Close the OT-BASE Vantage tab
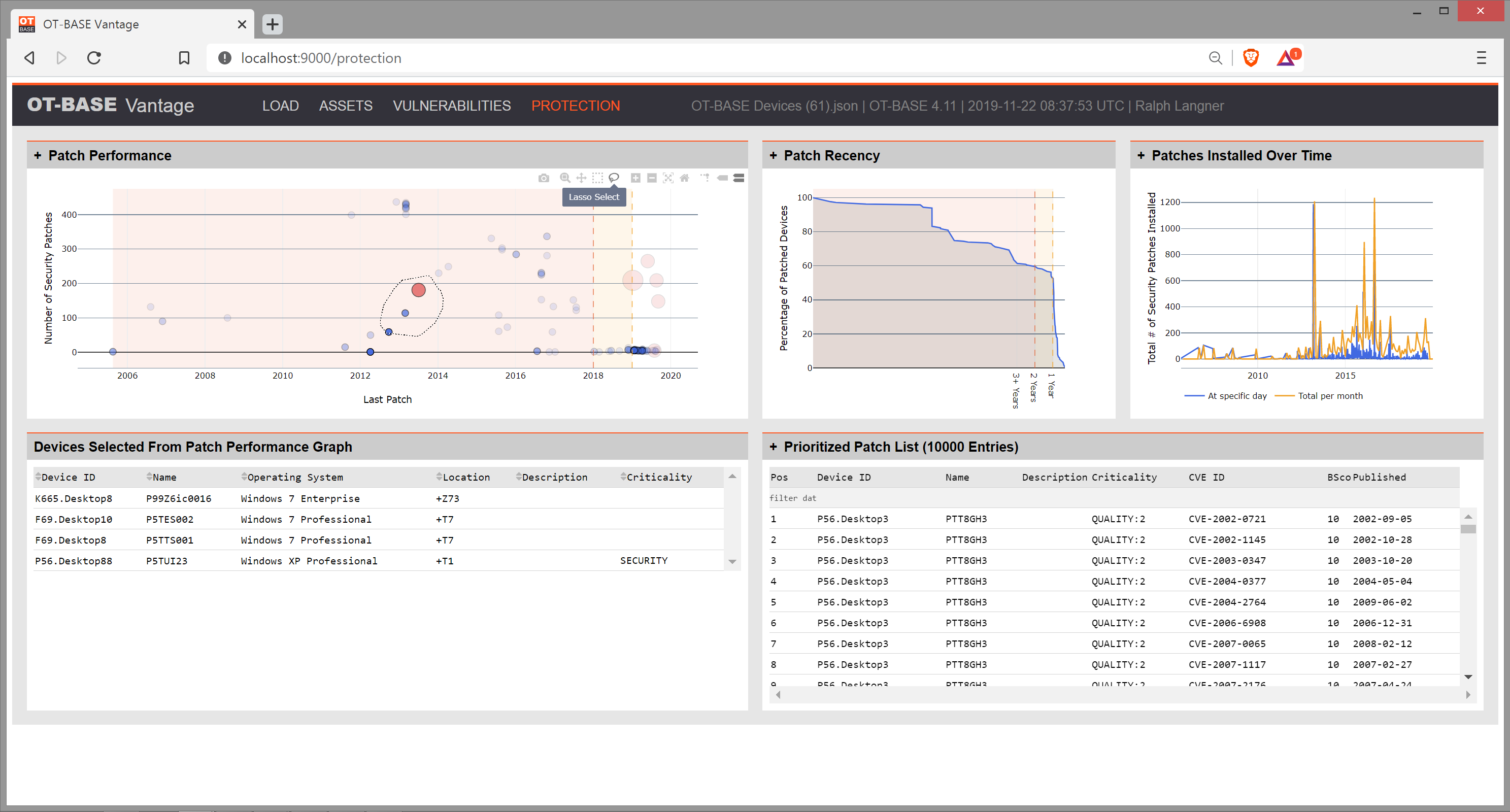 click(x=242, y=24)
